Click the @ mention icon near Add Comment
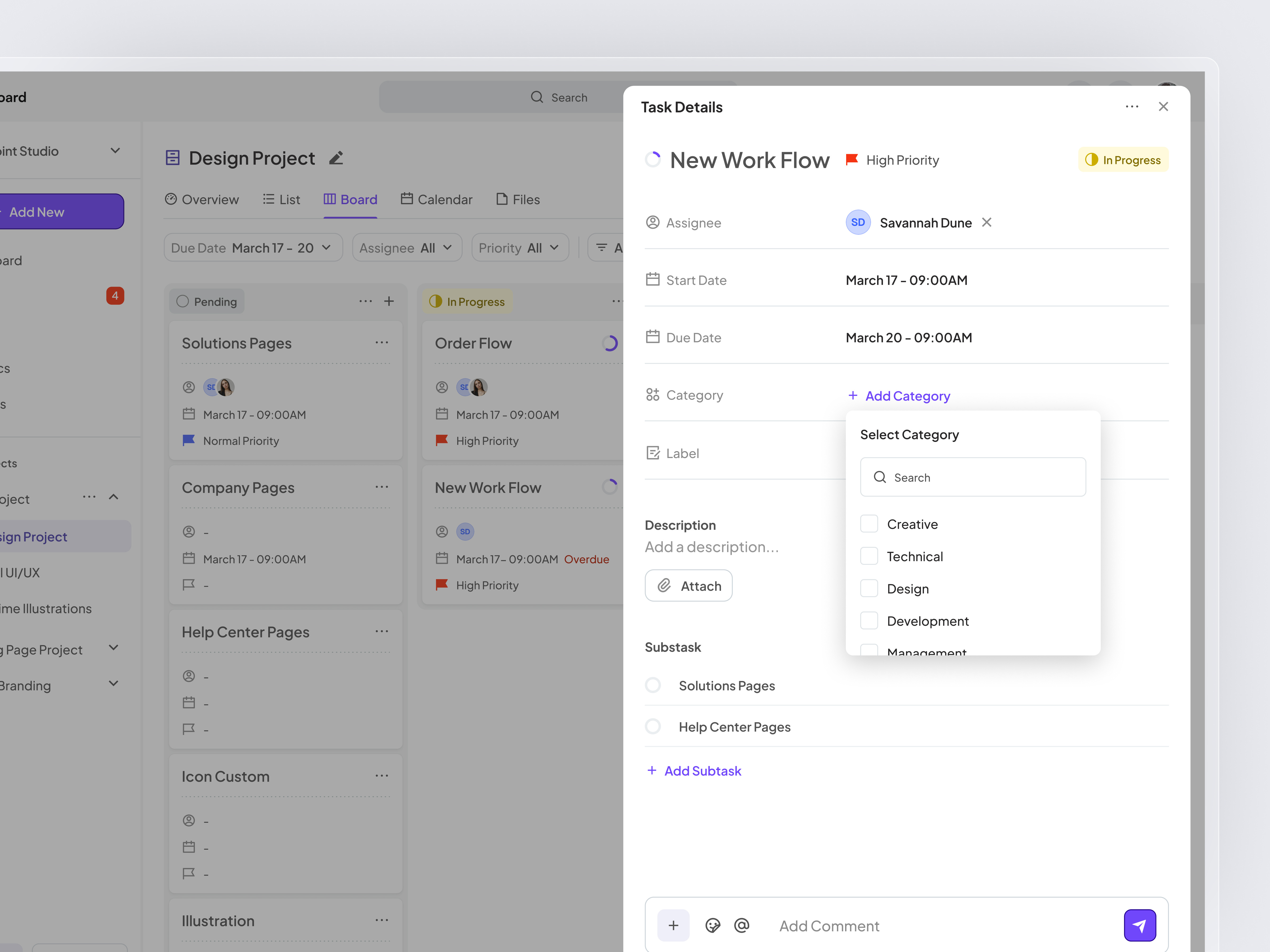Image resolution: width=1270 pixels, height=952 pixels. [x=742, y=925]
